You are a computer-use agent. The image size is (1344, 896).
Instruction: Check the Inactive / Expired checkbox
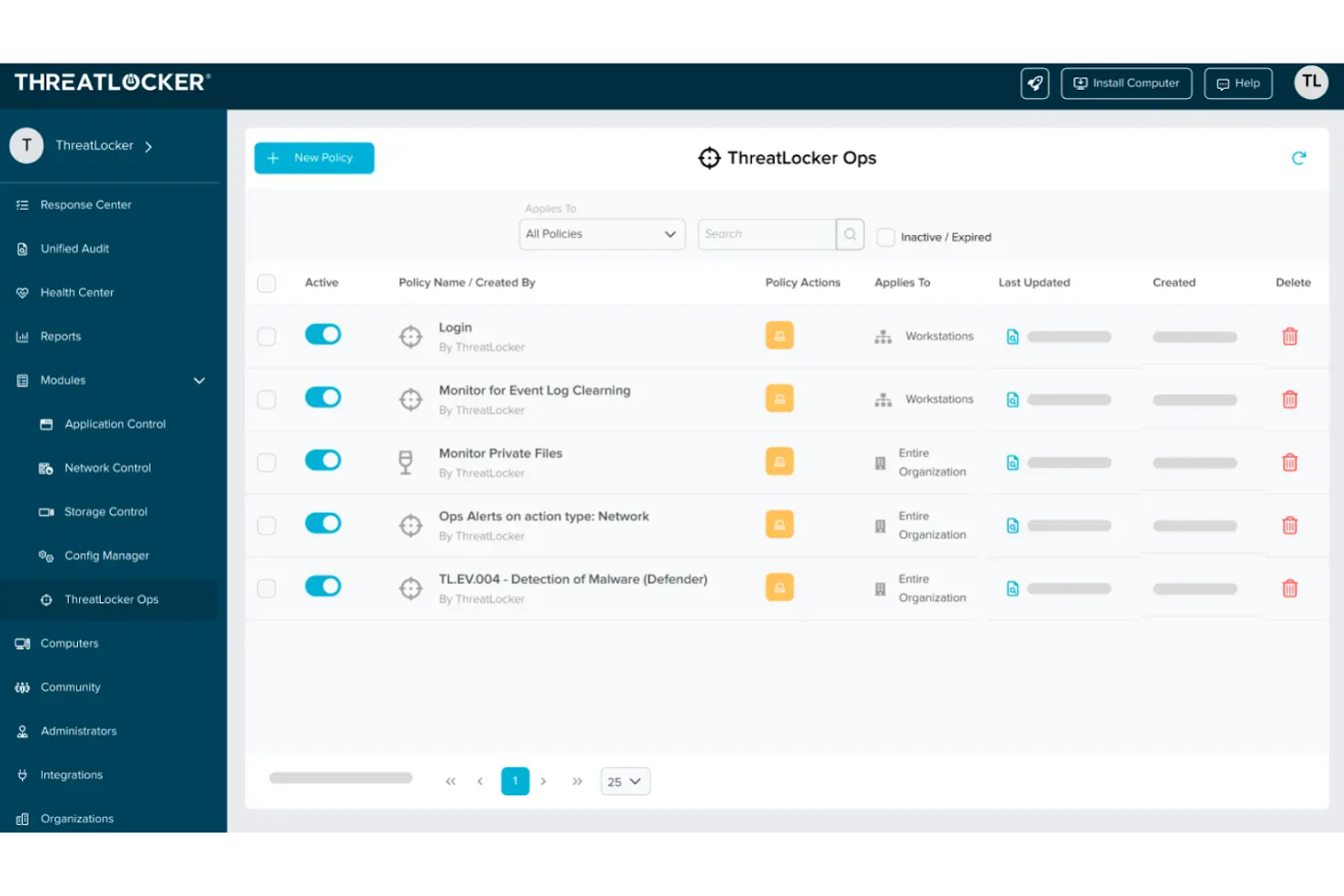click(885, 237)
